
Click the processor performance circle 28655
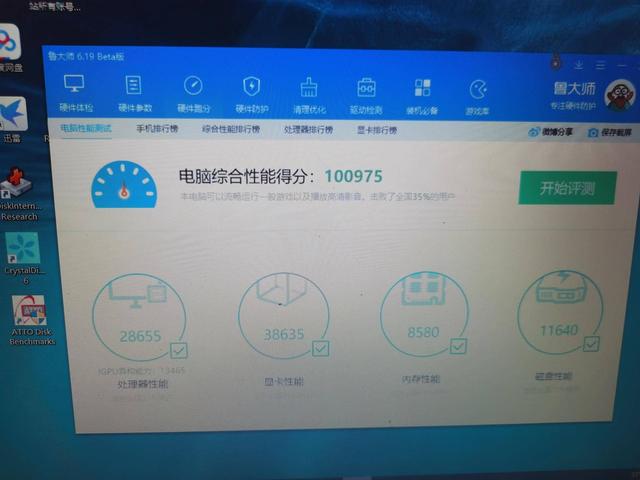[140, 317]
